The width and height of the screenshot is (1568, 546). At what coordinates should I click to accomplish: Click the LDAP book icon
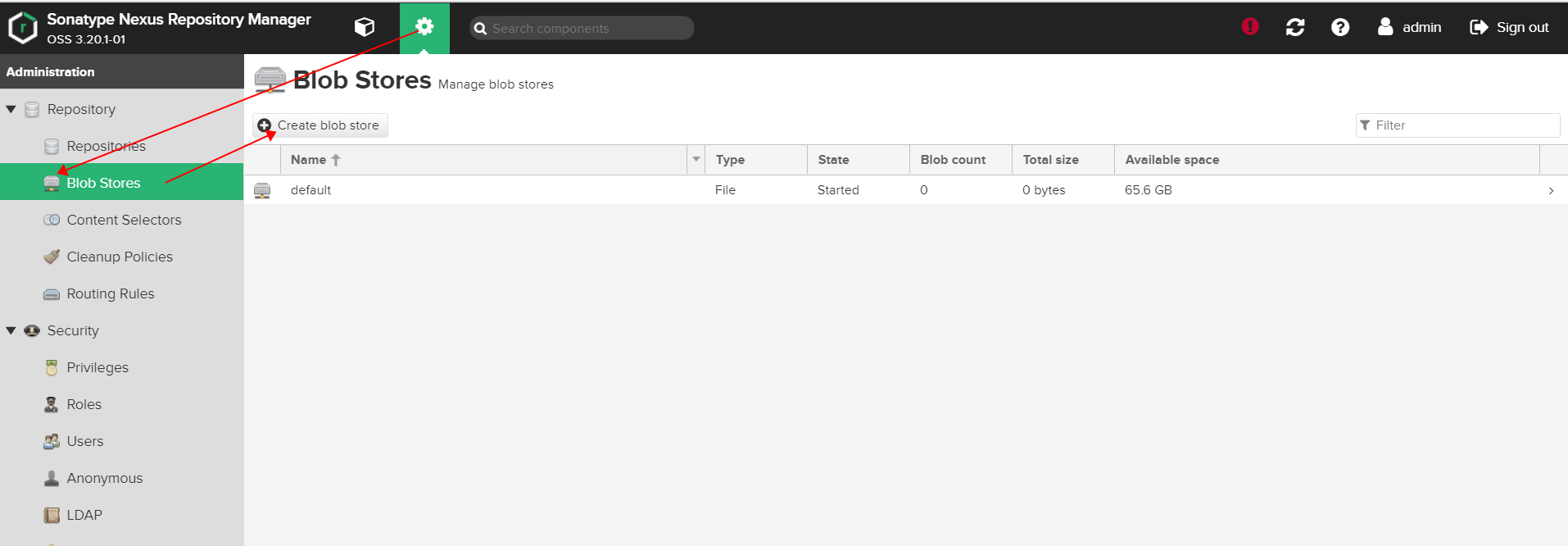pos(52,515)
